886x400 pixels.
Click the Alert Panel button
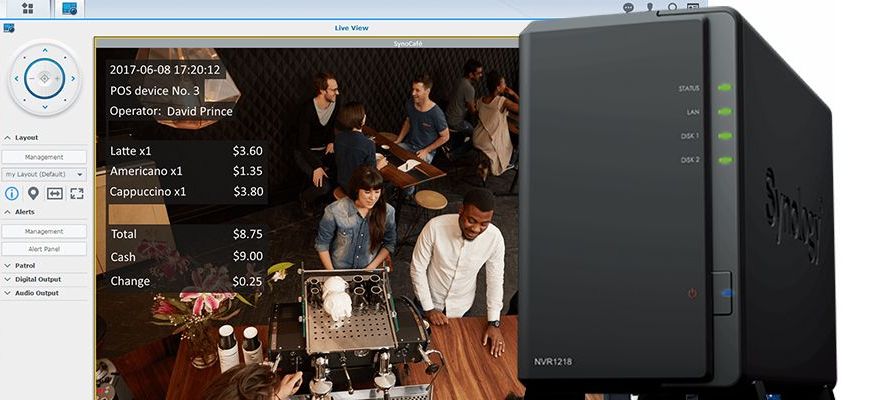44,249
